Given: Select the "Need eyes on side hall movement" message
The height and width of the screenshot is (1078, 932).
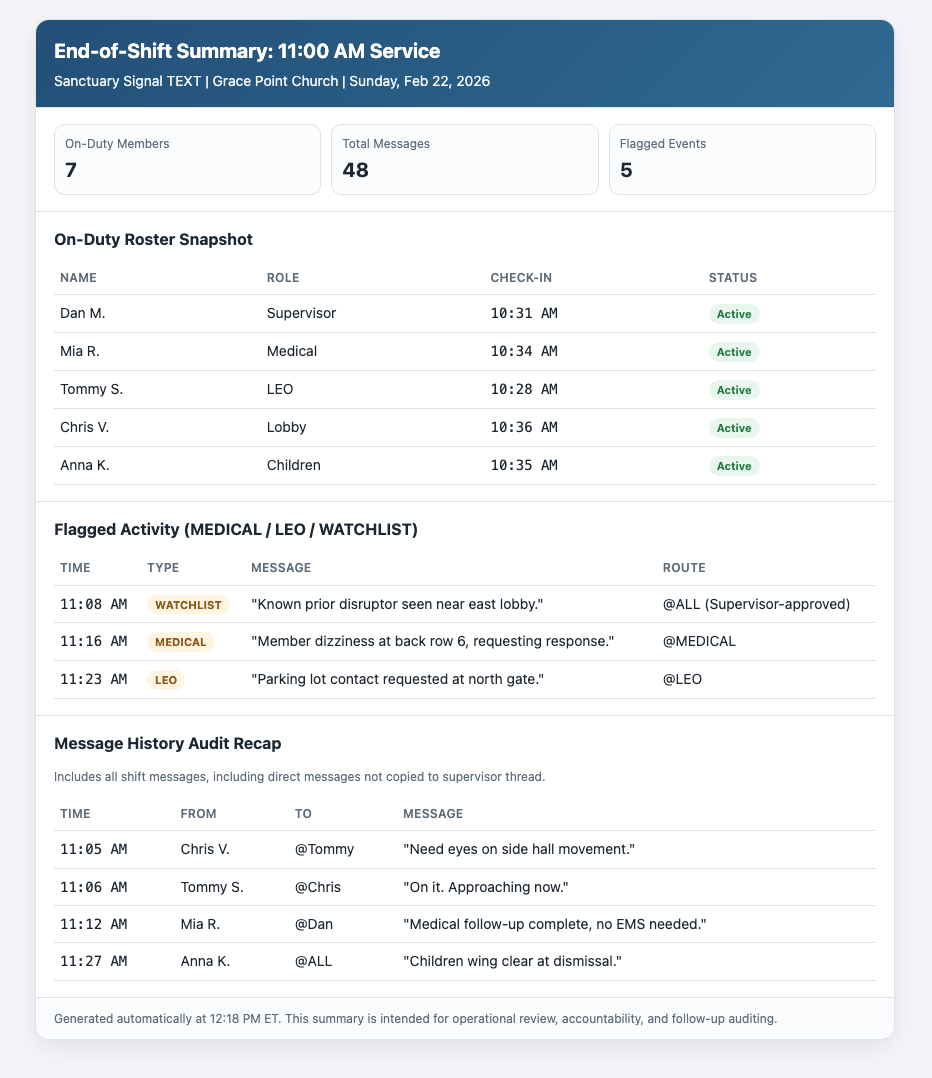Looking at the screenshot, I should coord(519,849).
